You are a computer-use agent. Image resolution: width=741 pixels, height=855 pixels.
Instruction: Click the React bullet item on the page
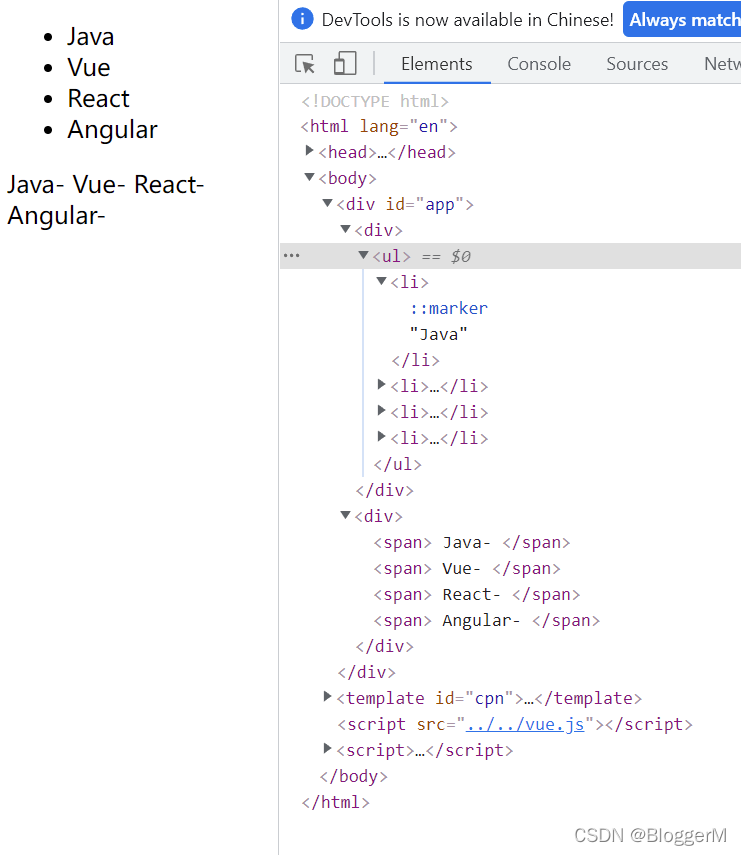tap(98, 99)
